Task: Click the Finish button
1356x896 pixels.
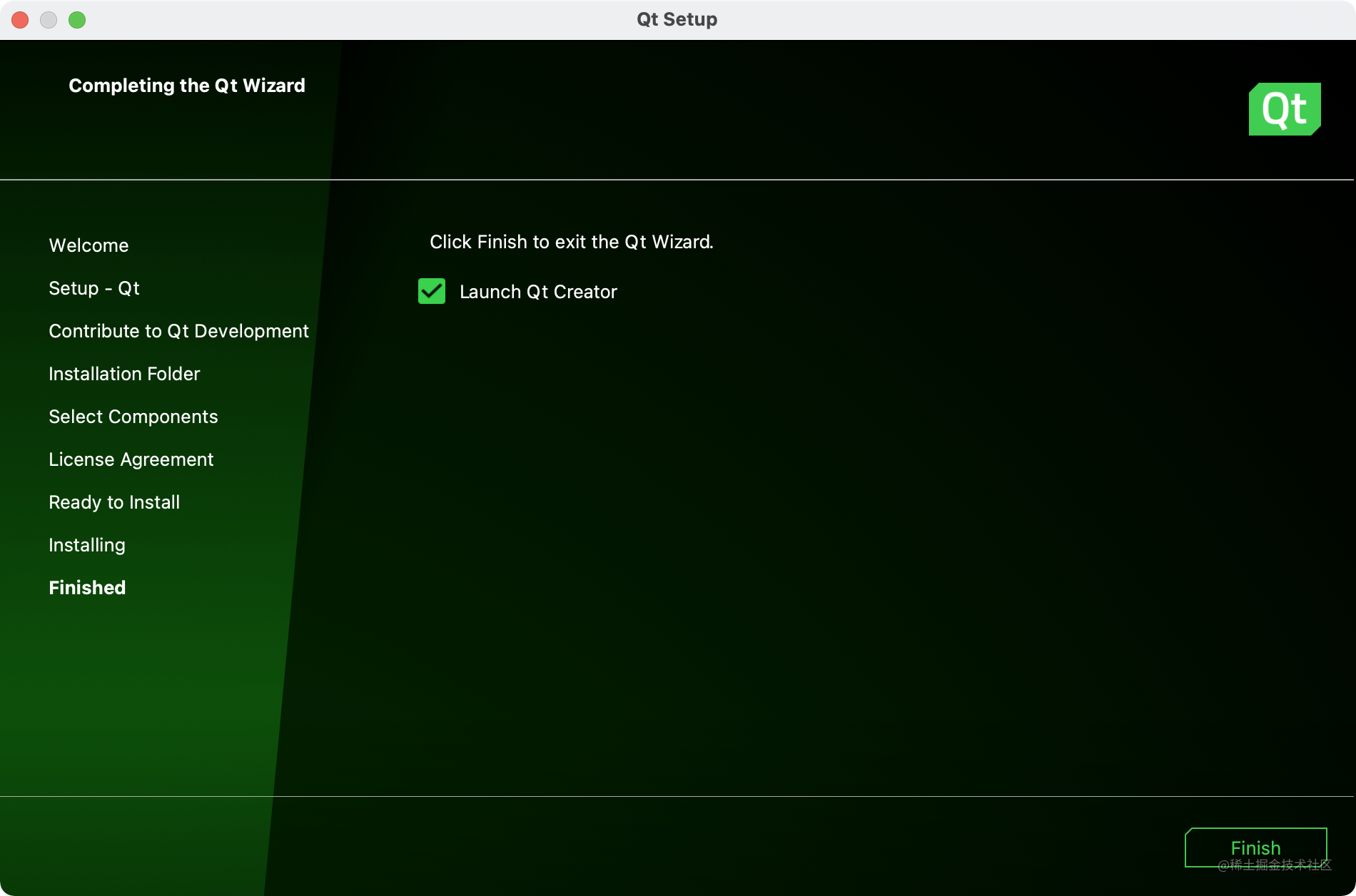Action: click(1255, 847)
